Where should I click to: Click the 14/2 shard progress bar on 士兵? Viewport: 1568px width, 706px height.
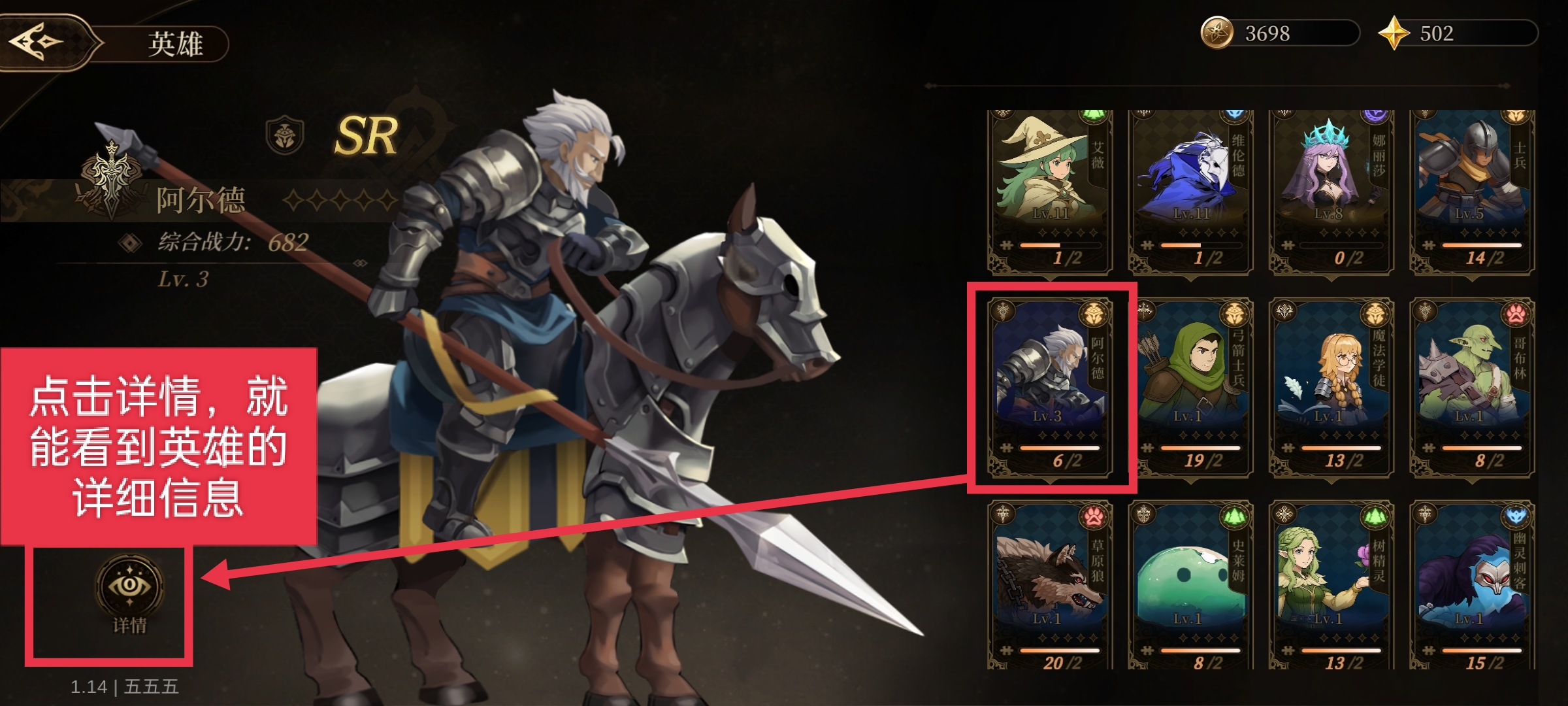tap(1481, 245)
